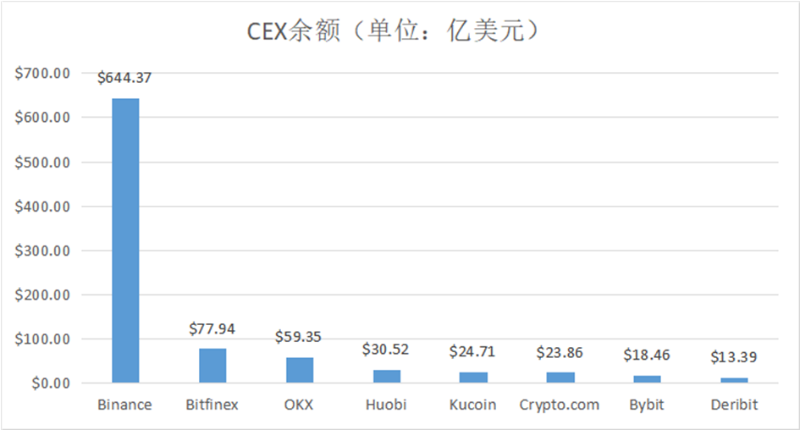
Task: Select the $59.35 data label
Action: (298, 337)
